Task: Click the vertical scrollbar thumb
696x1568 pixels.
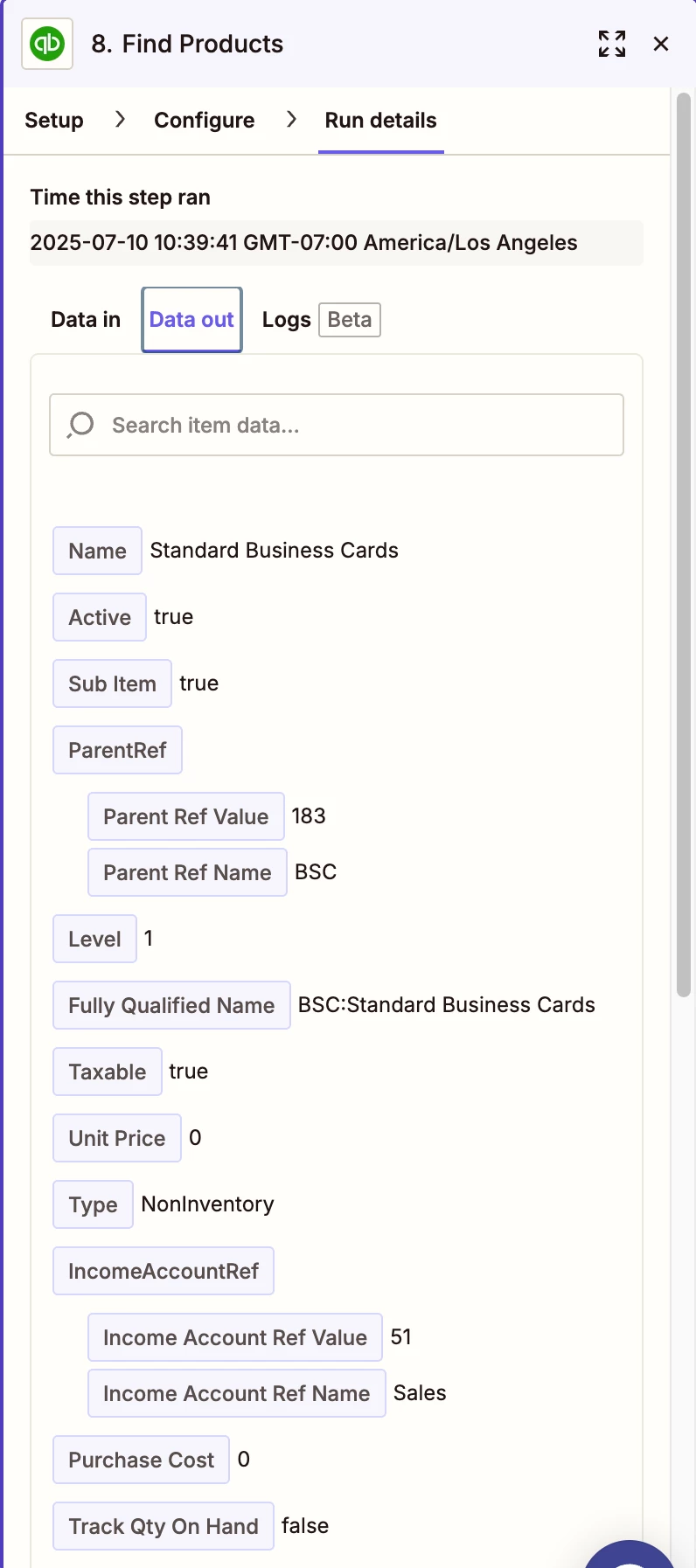Action: (x=684, y=542)
